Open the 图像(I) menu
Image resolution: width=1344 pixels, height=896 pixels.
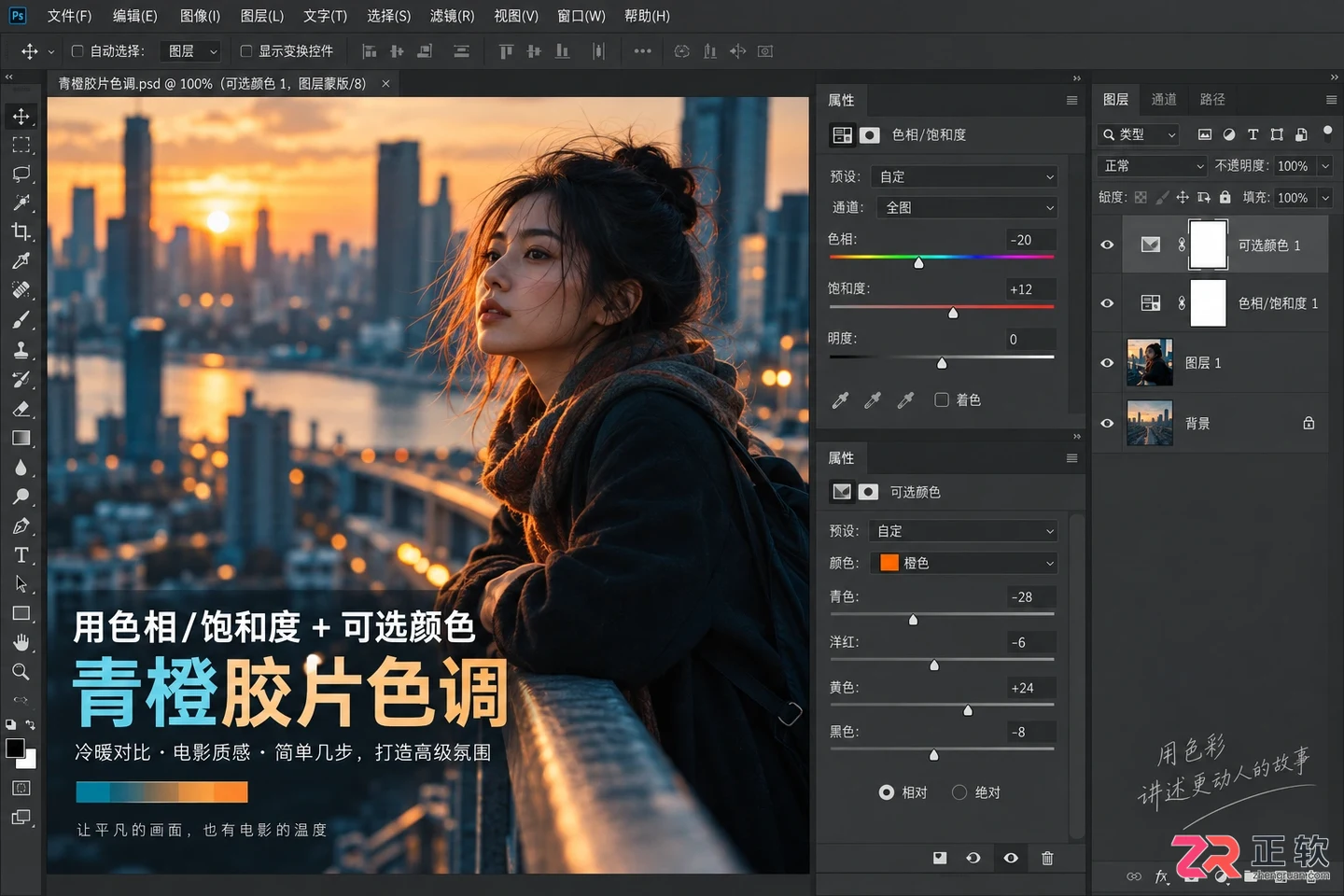pyautogui.click(x=200, y=16)
